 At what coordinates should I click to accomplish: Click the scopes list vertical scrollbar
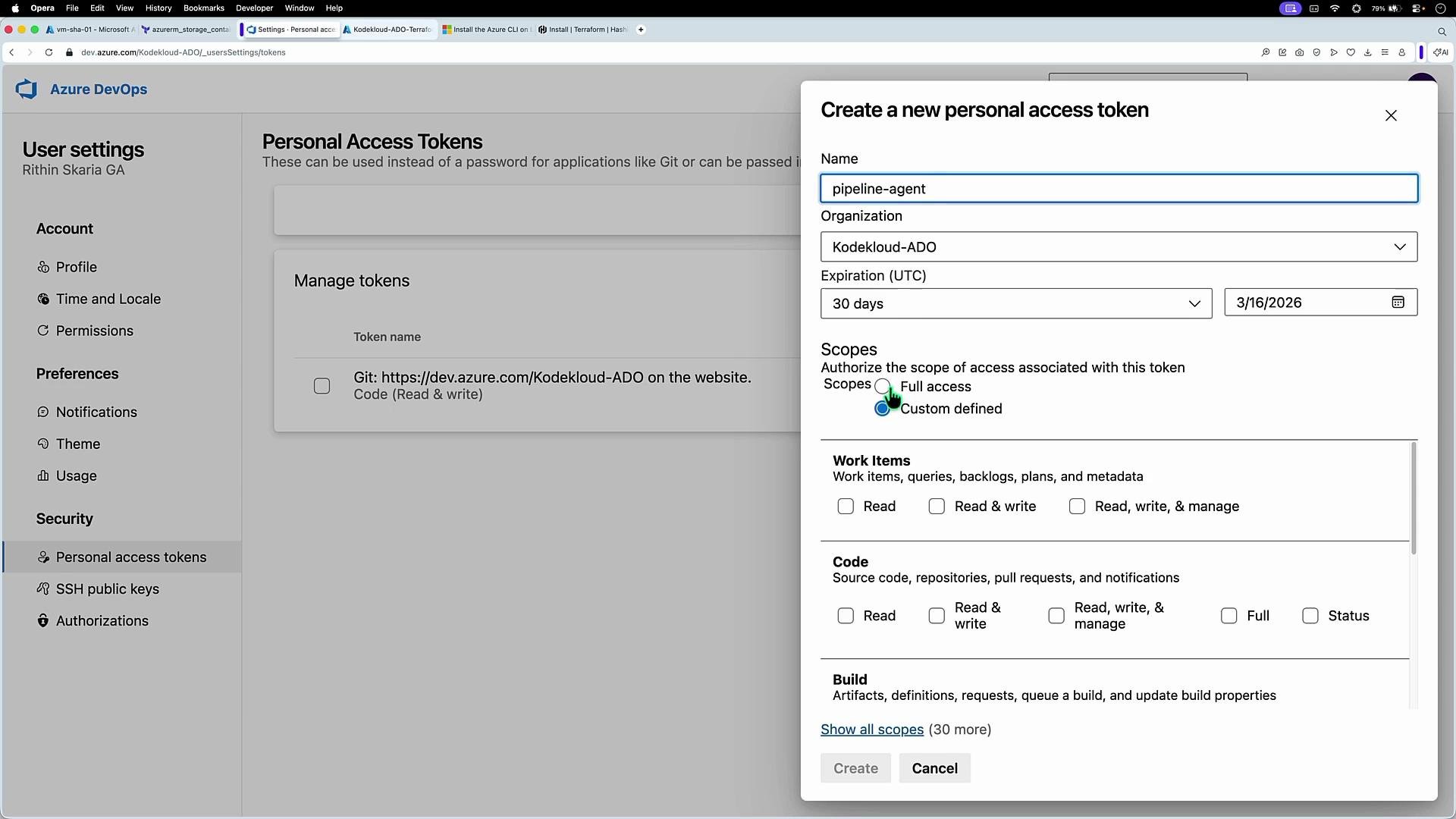(x=1414, y=499)
